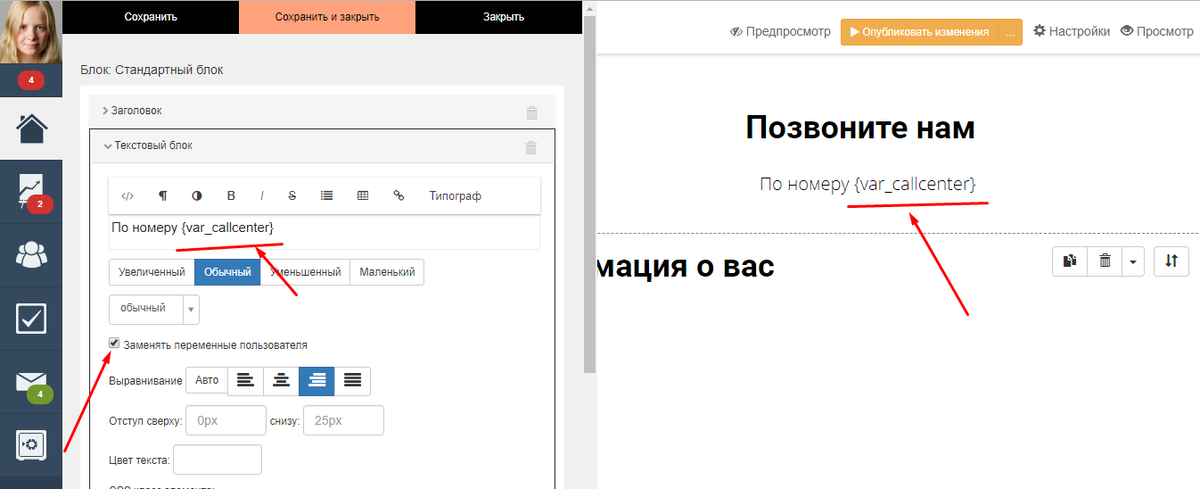Click the editor text area with {var_callcenter}

pyautogui.click(x=325, y=231)
